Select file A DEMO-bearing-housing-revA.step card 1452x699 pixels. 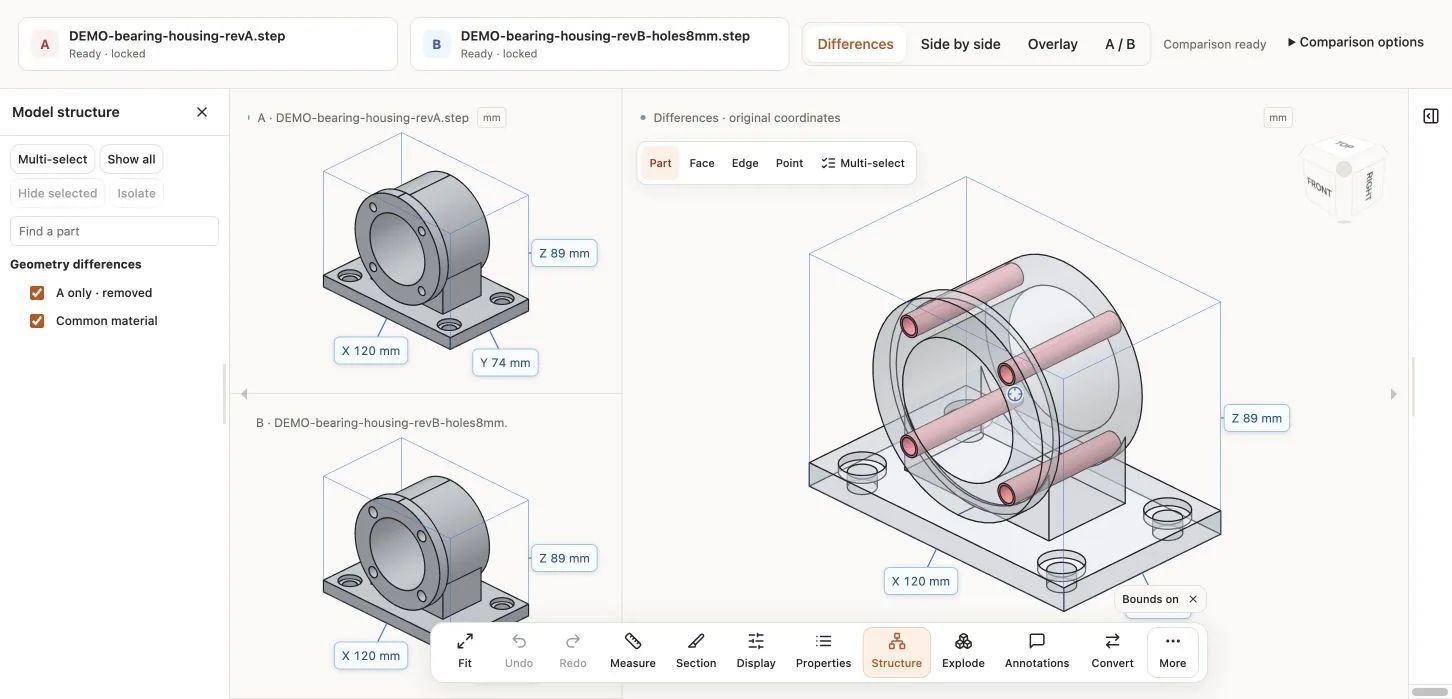click(x=208, y=44)
